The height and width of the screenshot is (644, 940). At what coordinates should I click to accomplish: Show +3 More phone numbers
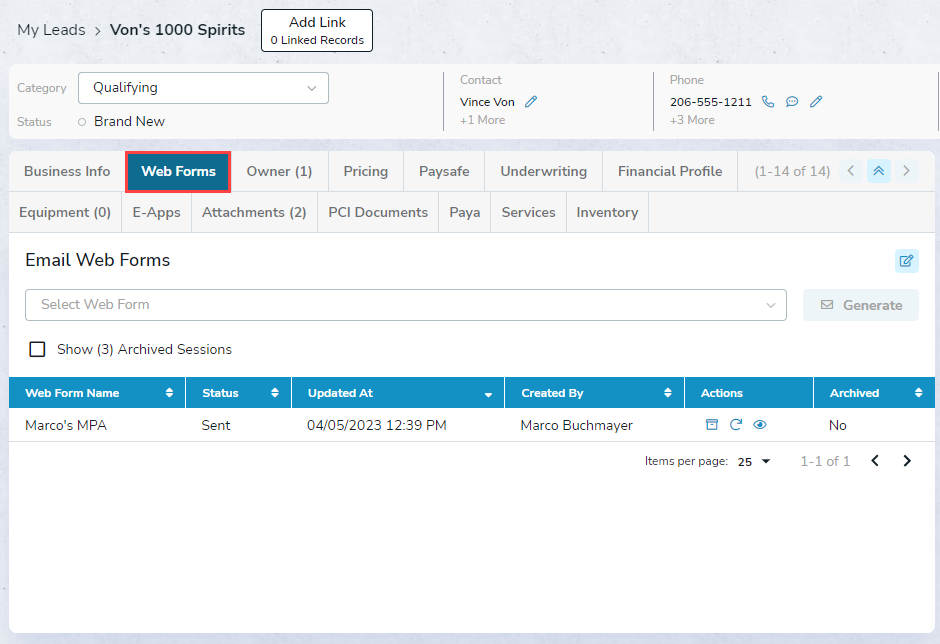click(x=692, y=120)
